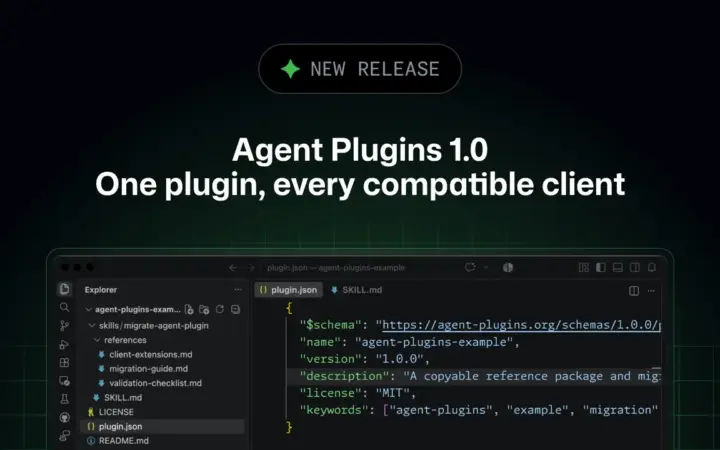The image size is (720, 450).
Task: Switch to the SKILL.md editor tab
Action: pos(357,290)
